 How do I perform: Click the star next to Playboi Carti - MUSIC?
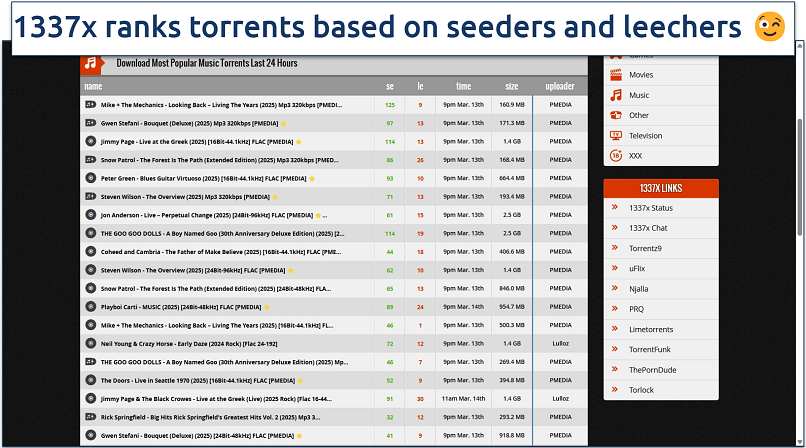click(267, 307)
